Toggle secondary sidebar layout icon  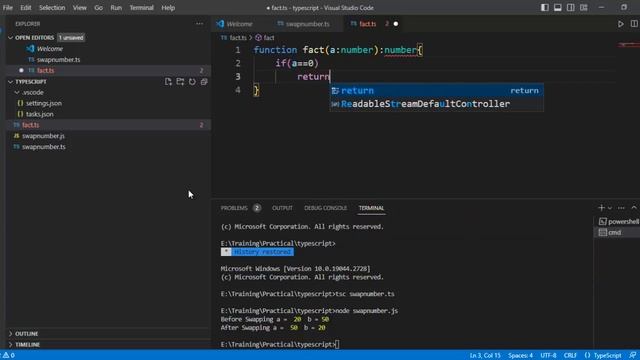click(x=571, y=7)
